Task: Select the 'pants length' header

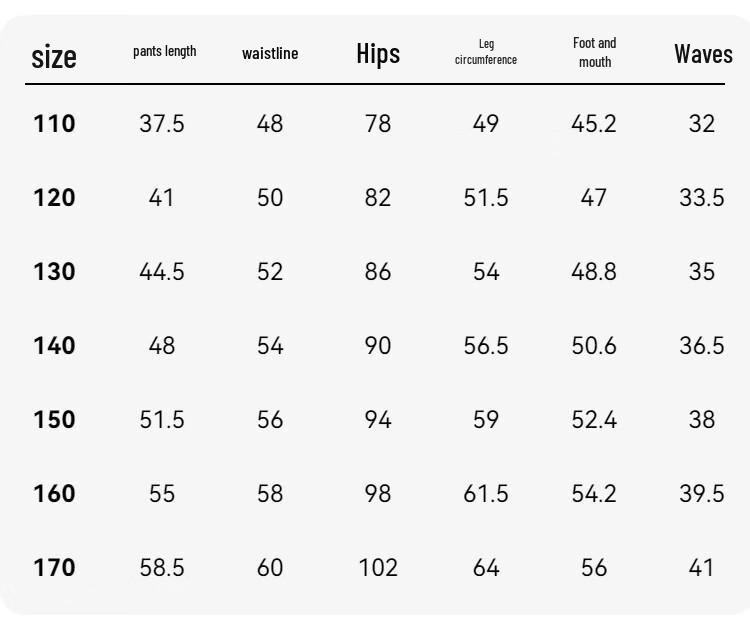Action: point(165,51)
